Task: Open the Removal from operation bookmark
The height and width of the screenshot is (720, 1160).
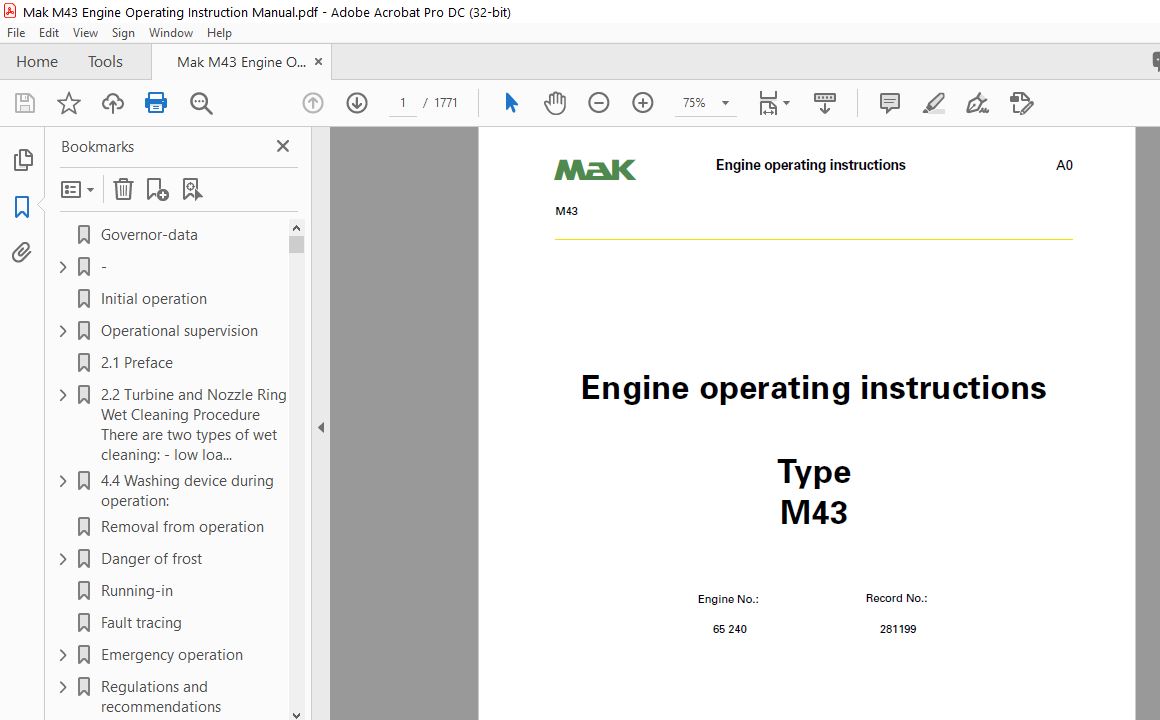Action: (182, 527)
